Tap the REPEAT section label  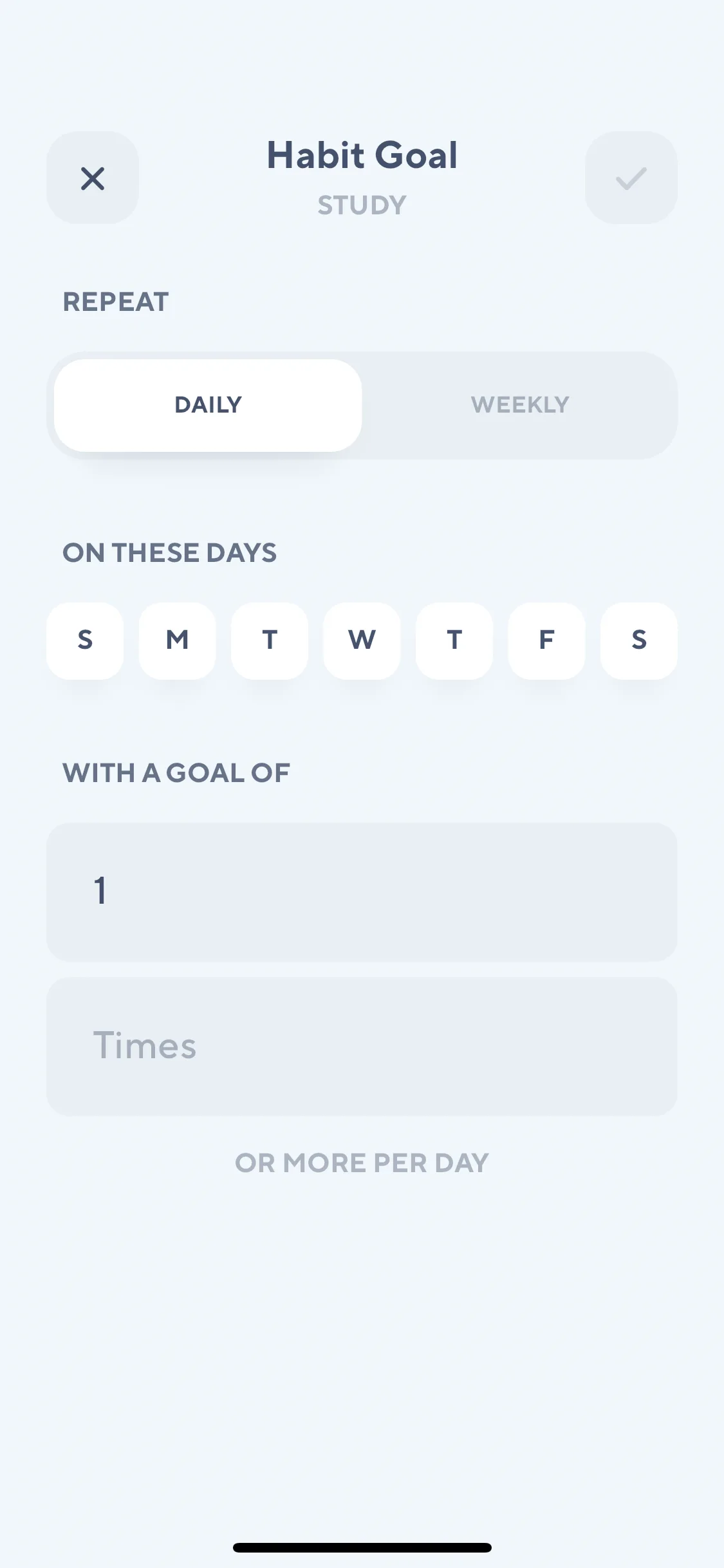click(116, 302)
